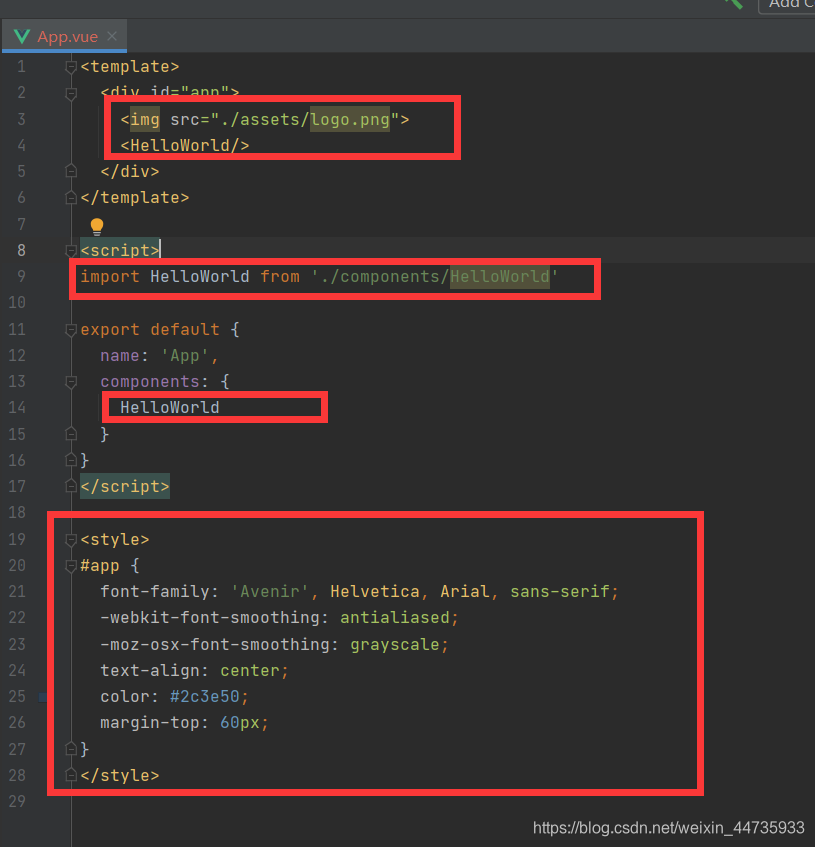This screenshot has width=815, height=847.
Task: Collapse the export default fold marker
Action: tap(71, 330)
